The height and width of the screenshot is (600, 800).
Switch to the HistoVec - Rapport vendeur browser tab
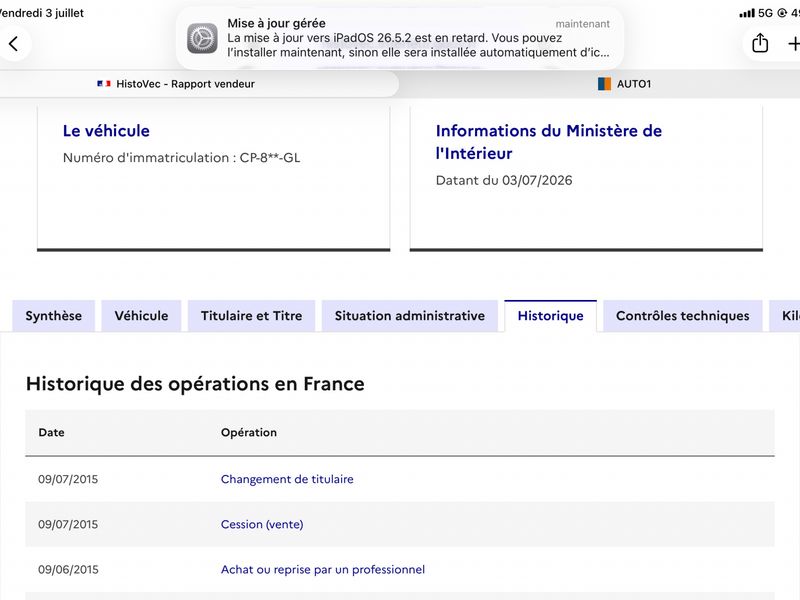click(199, 84)
